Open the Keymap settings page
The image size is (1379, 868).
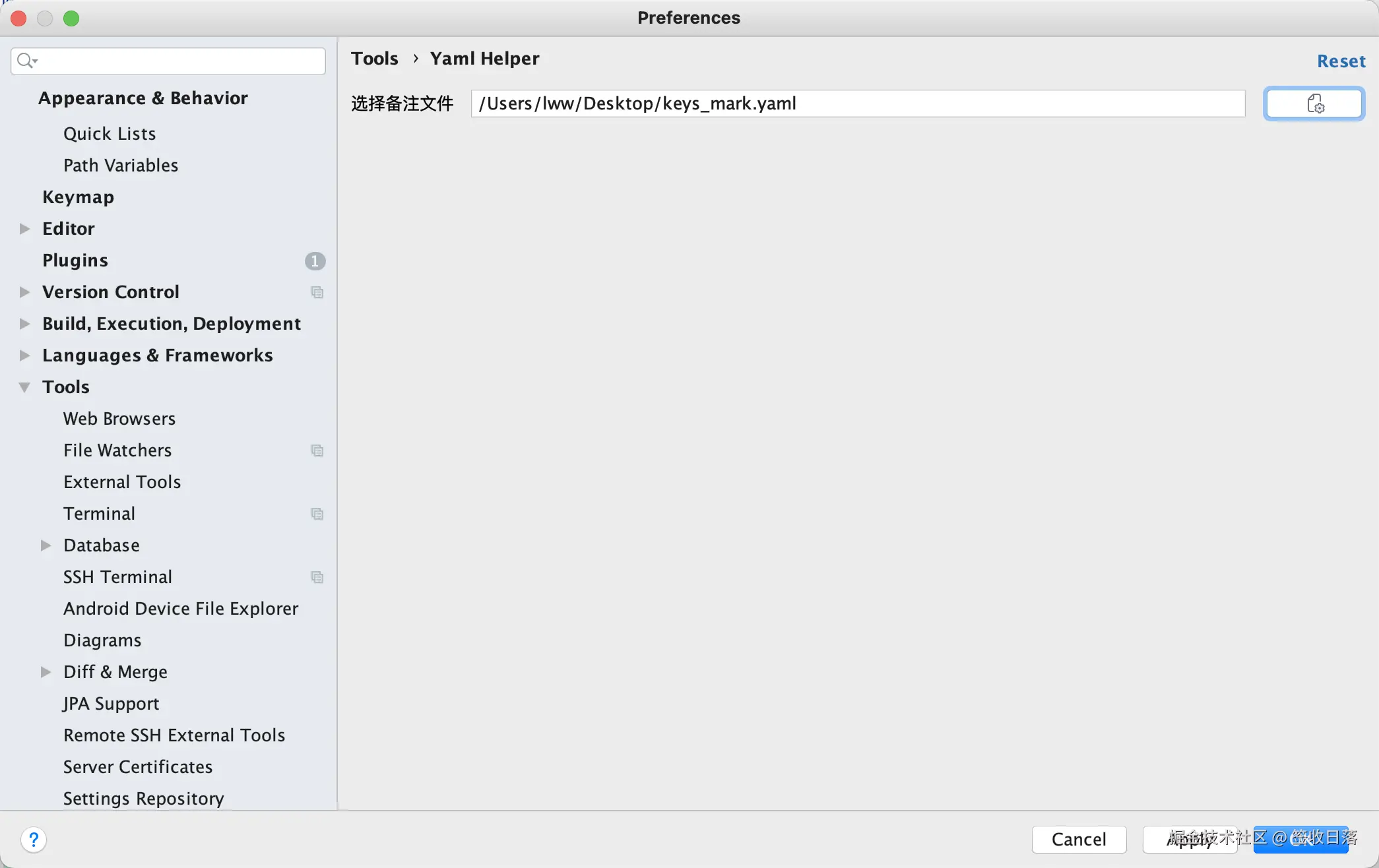point(78,197)
